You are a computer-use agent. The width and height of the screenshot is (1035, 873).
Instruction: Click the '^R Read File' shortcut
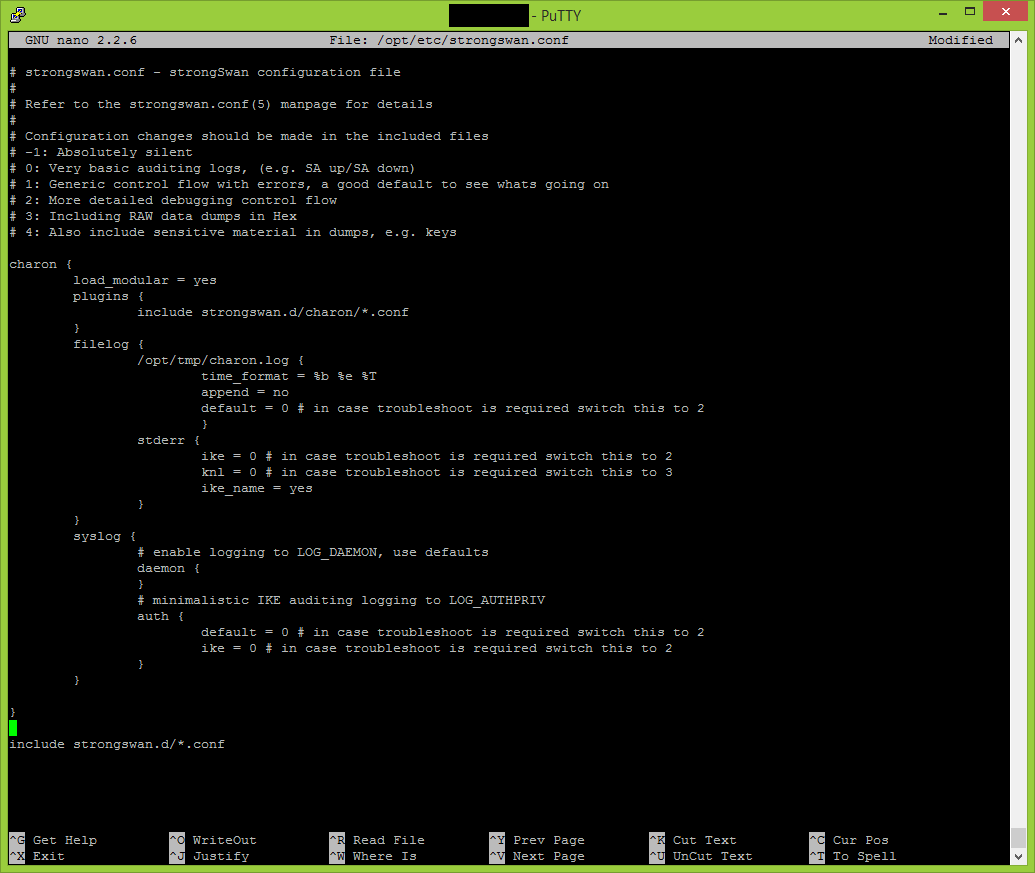click(x=377, y=840)
